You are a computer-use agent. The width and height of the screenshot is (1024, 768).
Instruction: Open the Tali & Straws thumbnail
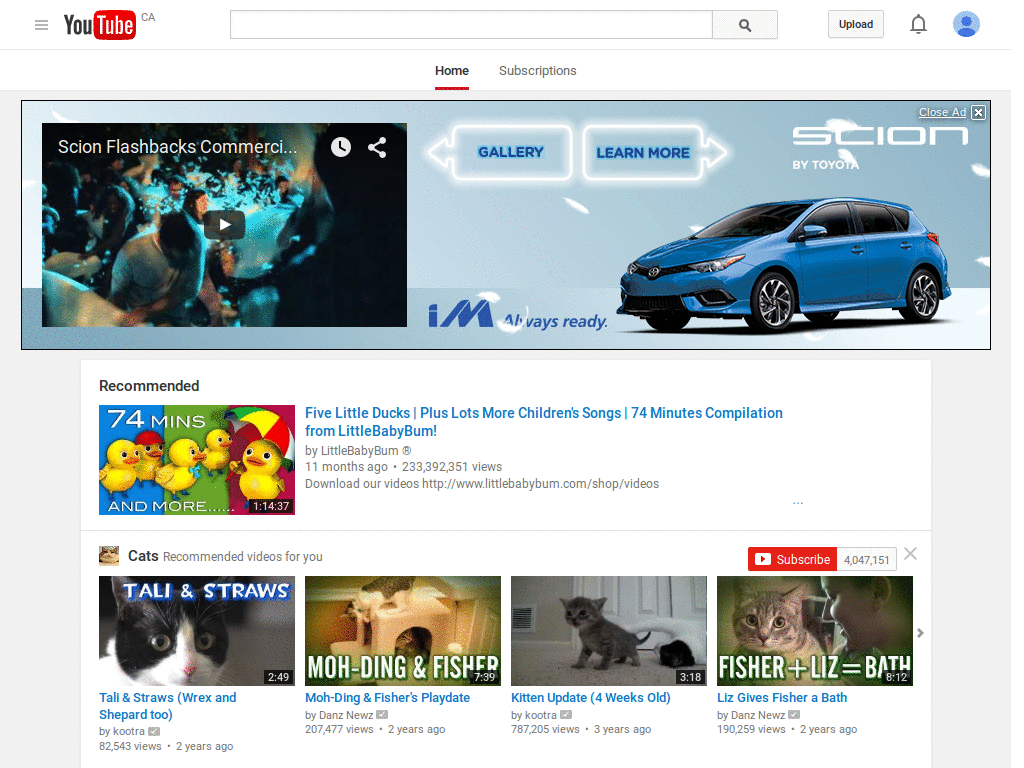(197, 631)
